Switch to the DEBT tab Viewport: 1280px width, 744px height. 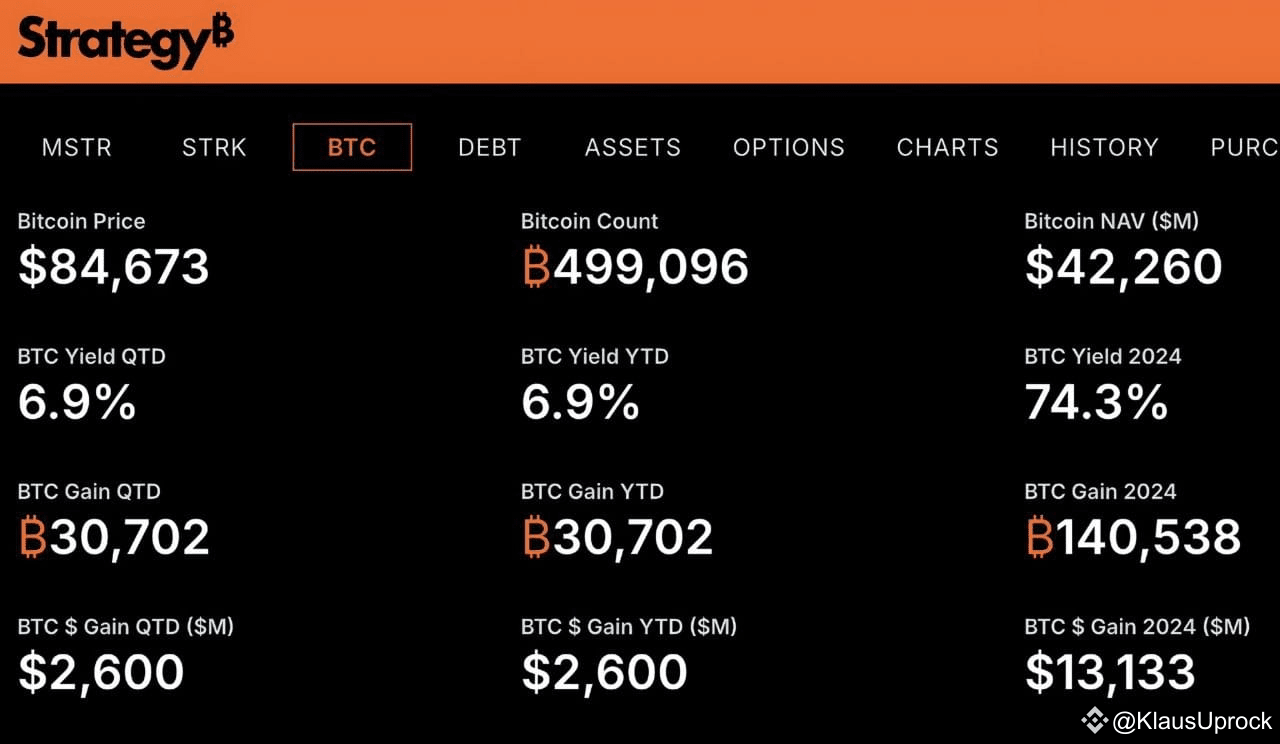[489, 147]
